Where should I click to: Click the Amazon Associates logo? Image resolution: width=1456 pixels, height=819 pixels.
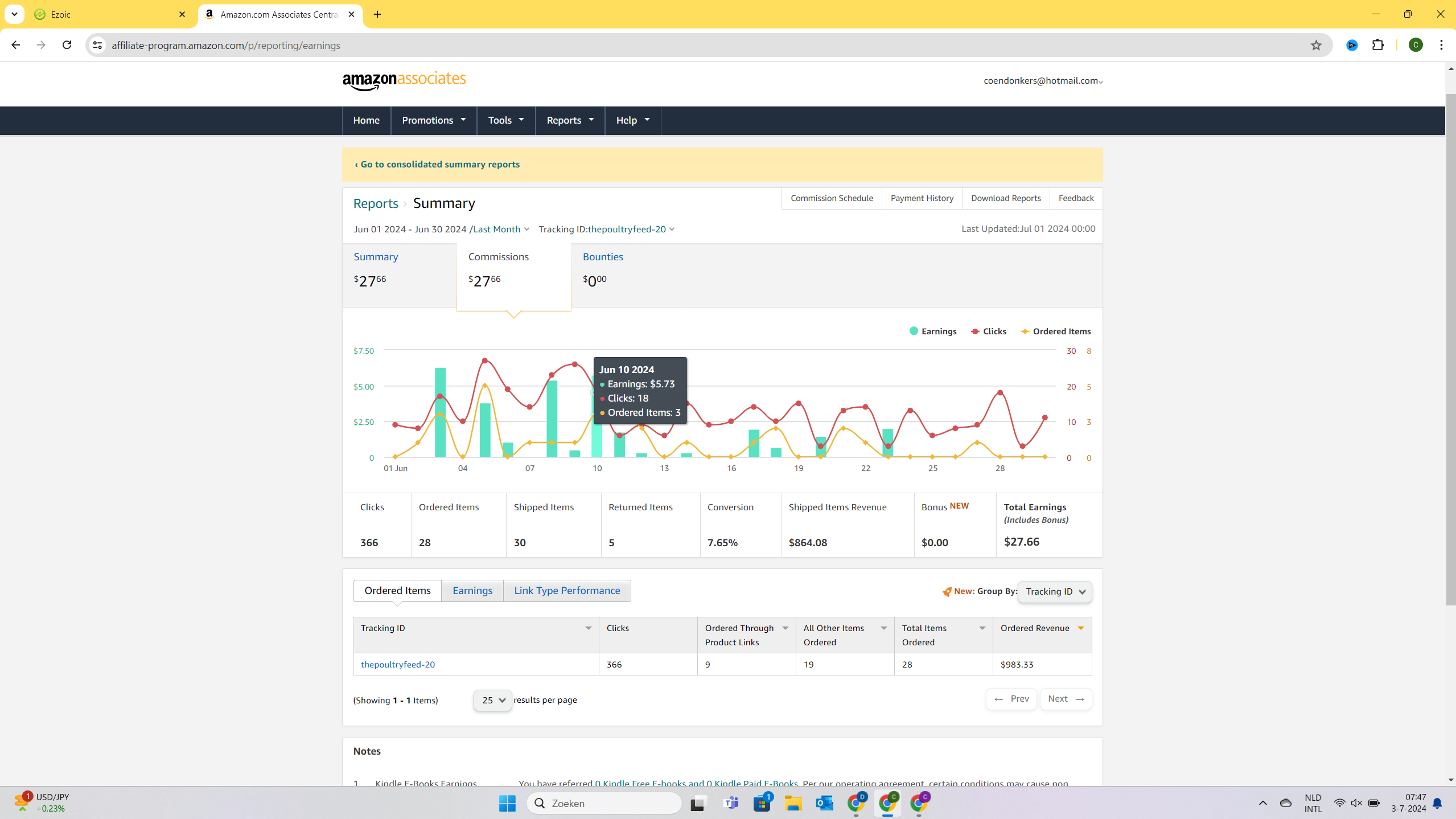(x=404, y=81)
